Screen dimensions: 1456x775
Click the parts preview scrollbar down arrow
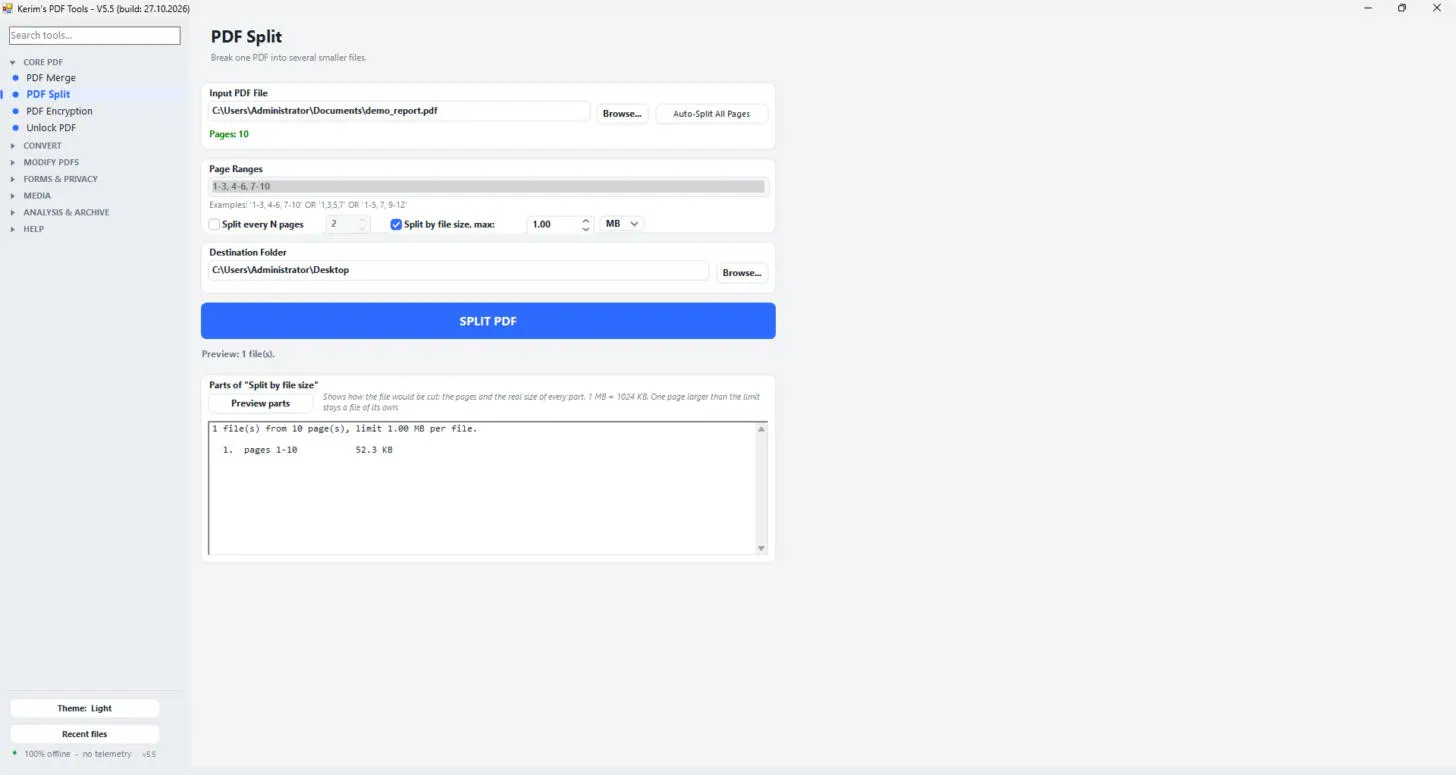click(x=761, y=548)
